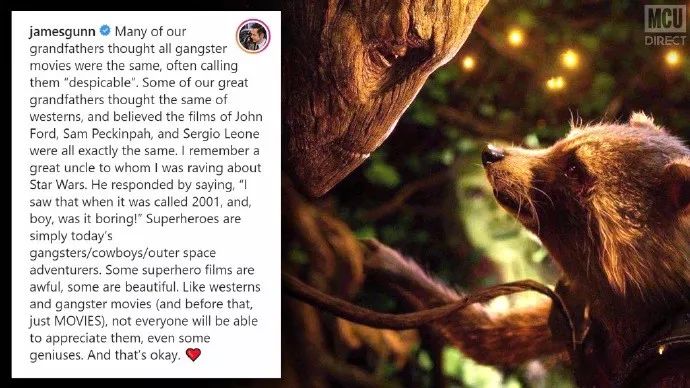
Task: Click the word "geniuses" near the end
Action: [x=55, y=355]
